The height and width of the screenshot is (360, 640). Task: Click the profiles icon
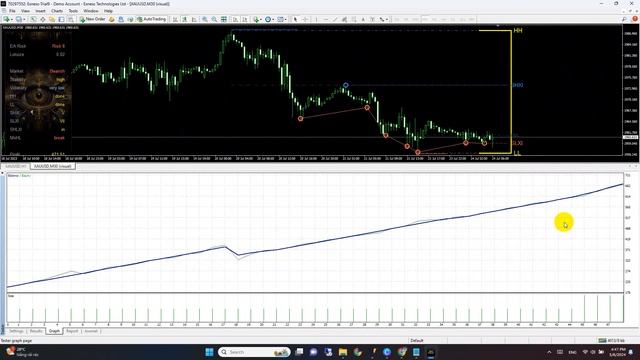point(18,19)
